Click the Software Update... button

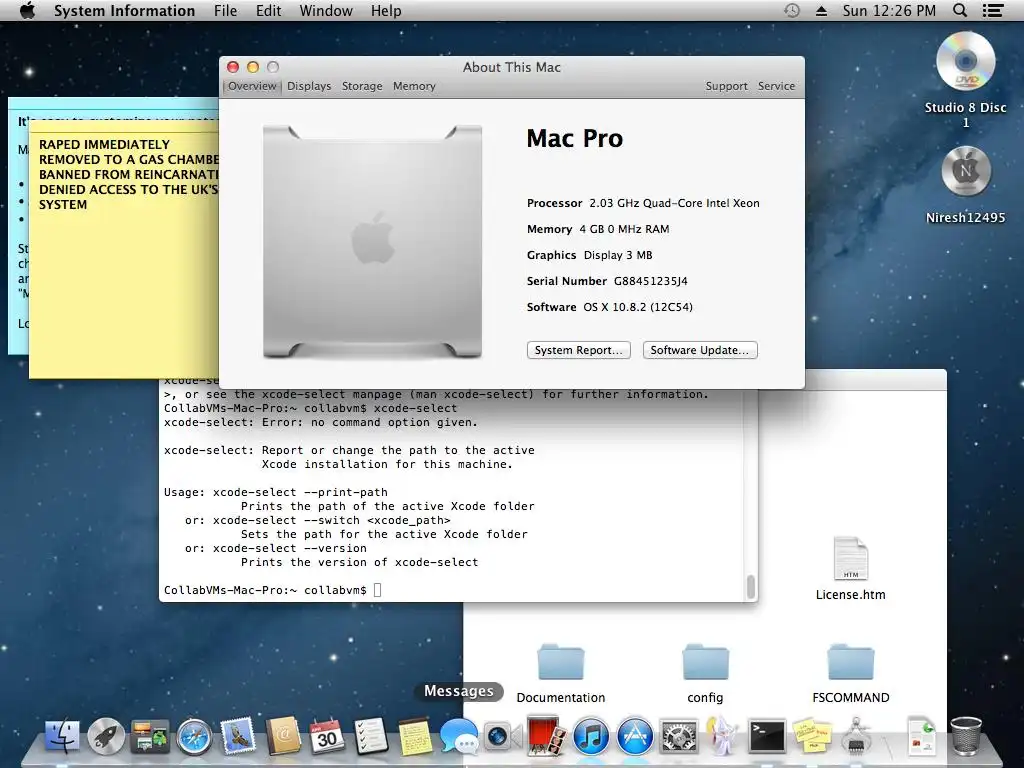pyautogui.click(x=699, y=350)
